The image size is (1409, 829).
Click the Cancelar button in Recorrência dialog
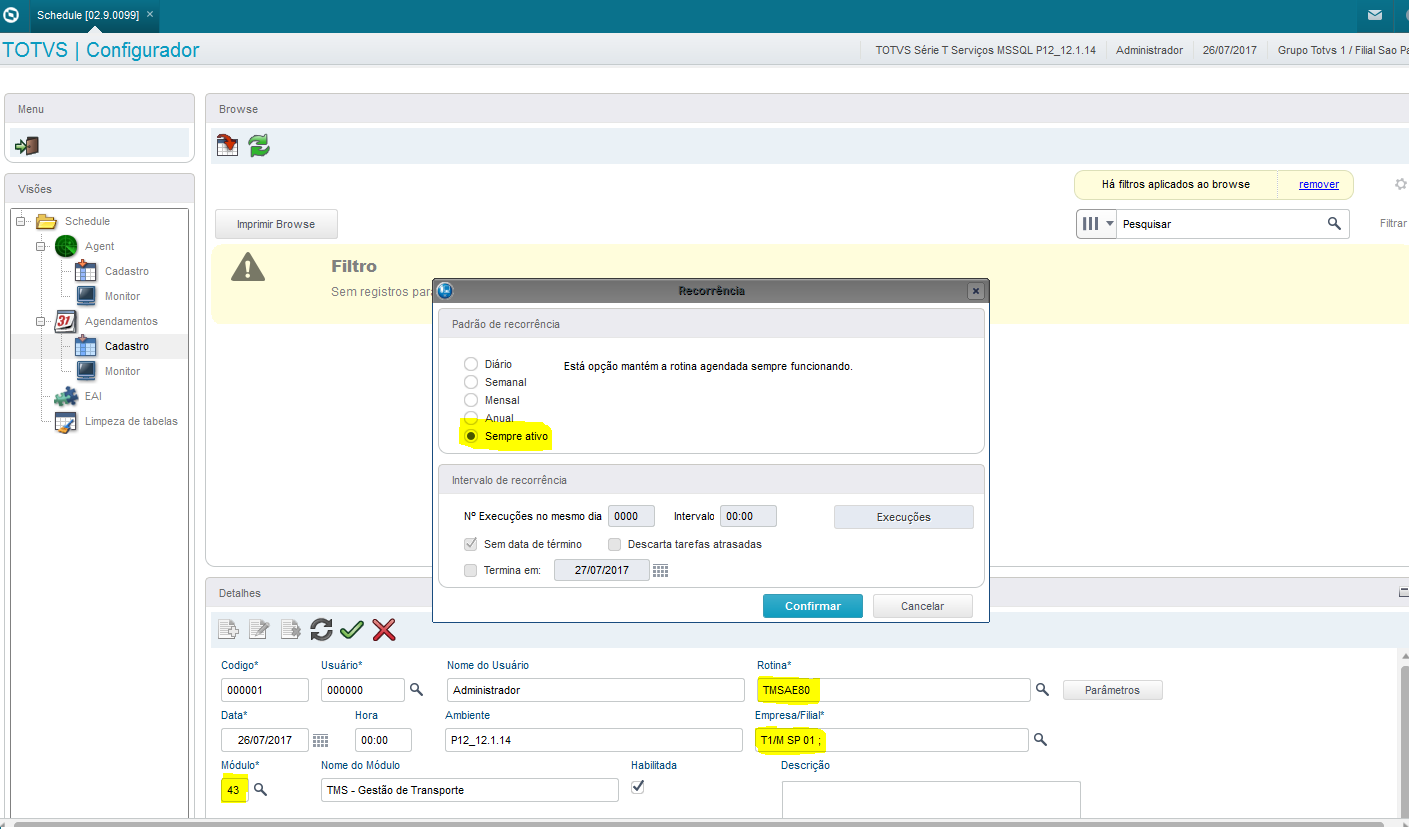click(x=923, y=606)
